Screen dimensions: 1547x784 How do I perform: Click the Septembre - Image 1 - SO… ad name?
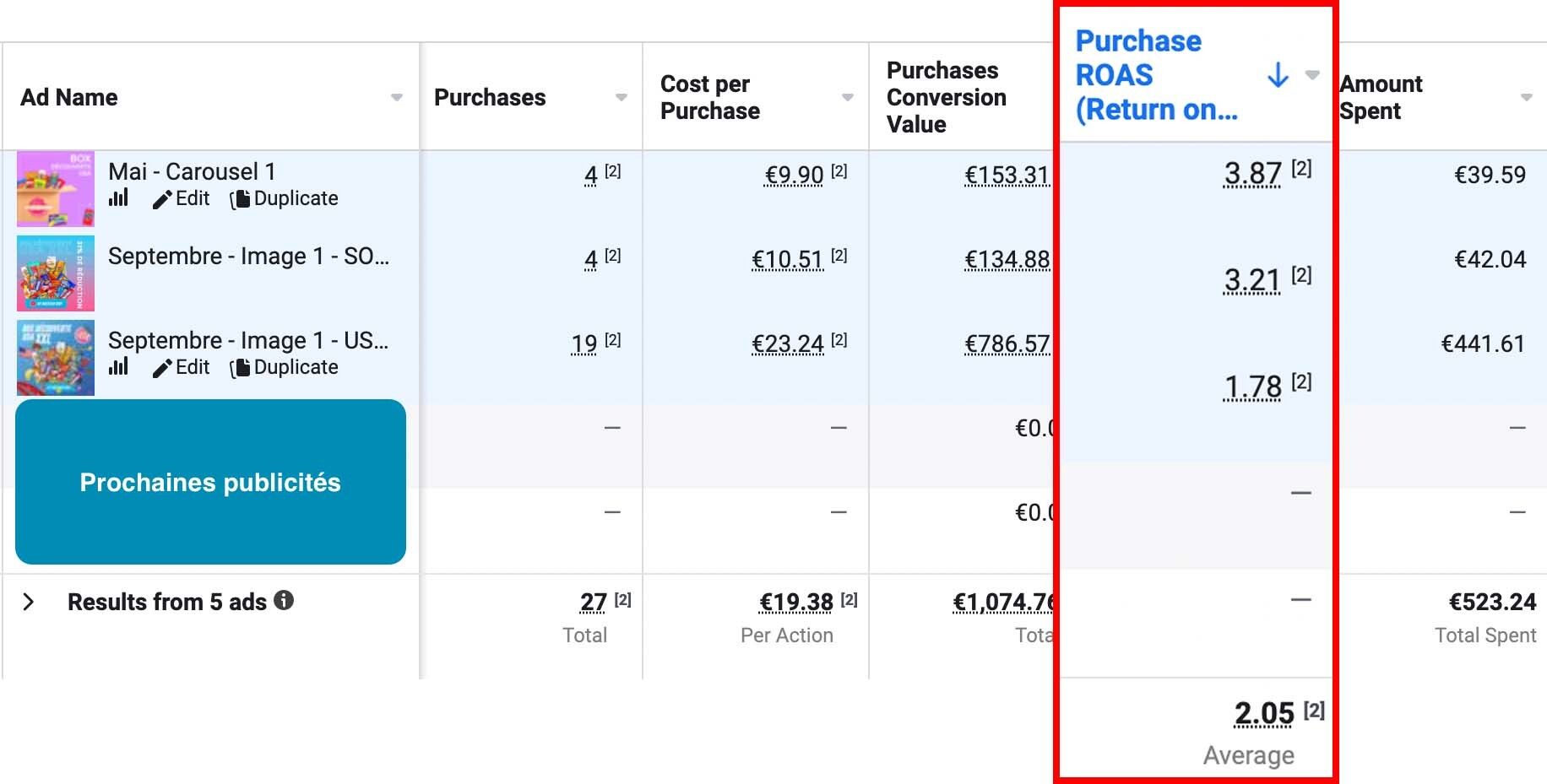248,257
